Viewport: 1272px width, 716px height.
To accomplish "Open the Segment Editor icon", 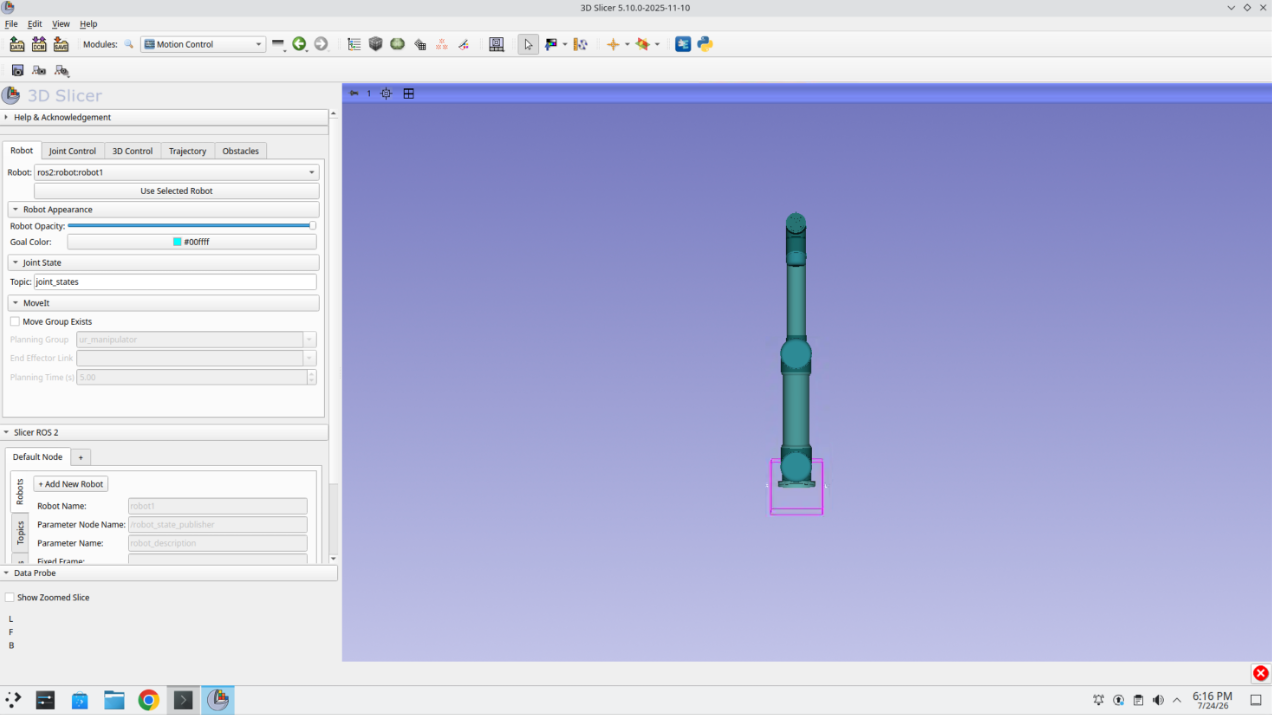I will (x=464, y=44).
